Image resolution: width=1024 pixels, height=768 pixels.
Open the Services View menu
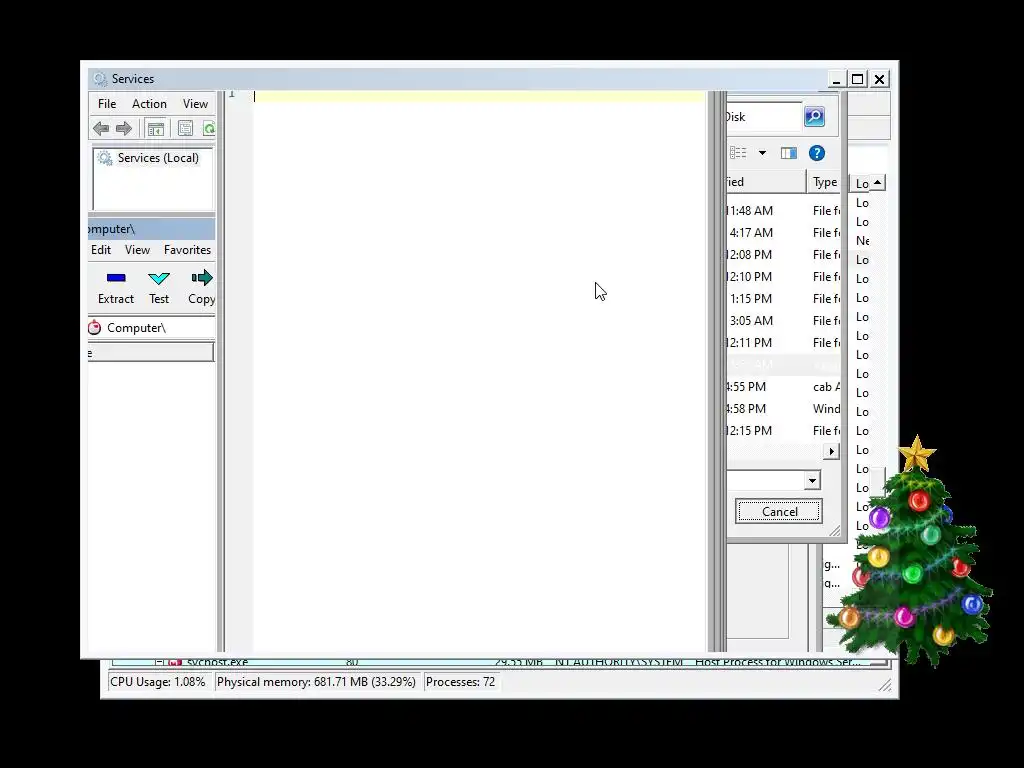195,104
